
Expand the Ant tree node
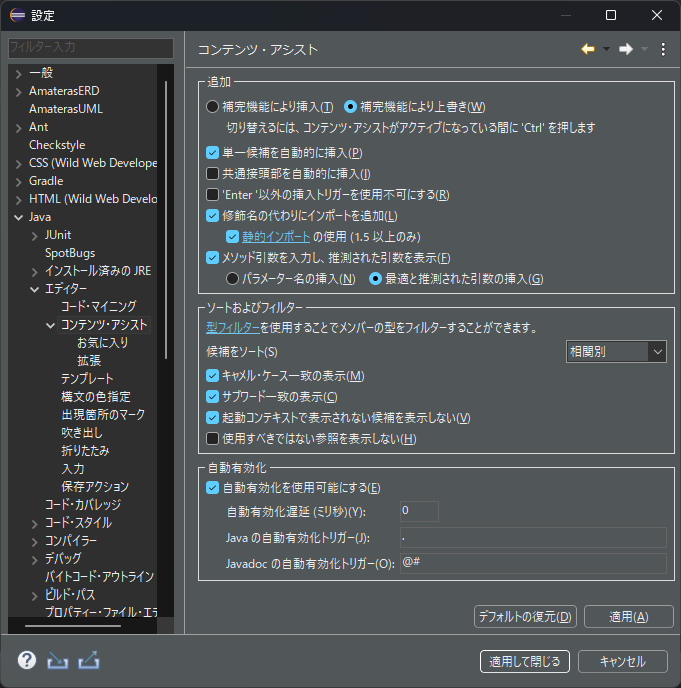[x=18, y=128]
